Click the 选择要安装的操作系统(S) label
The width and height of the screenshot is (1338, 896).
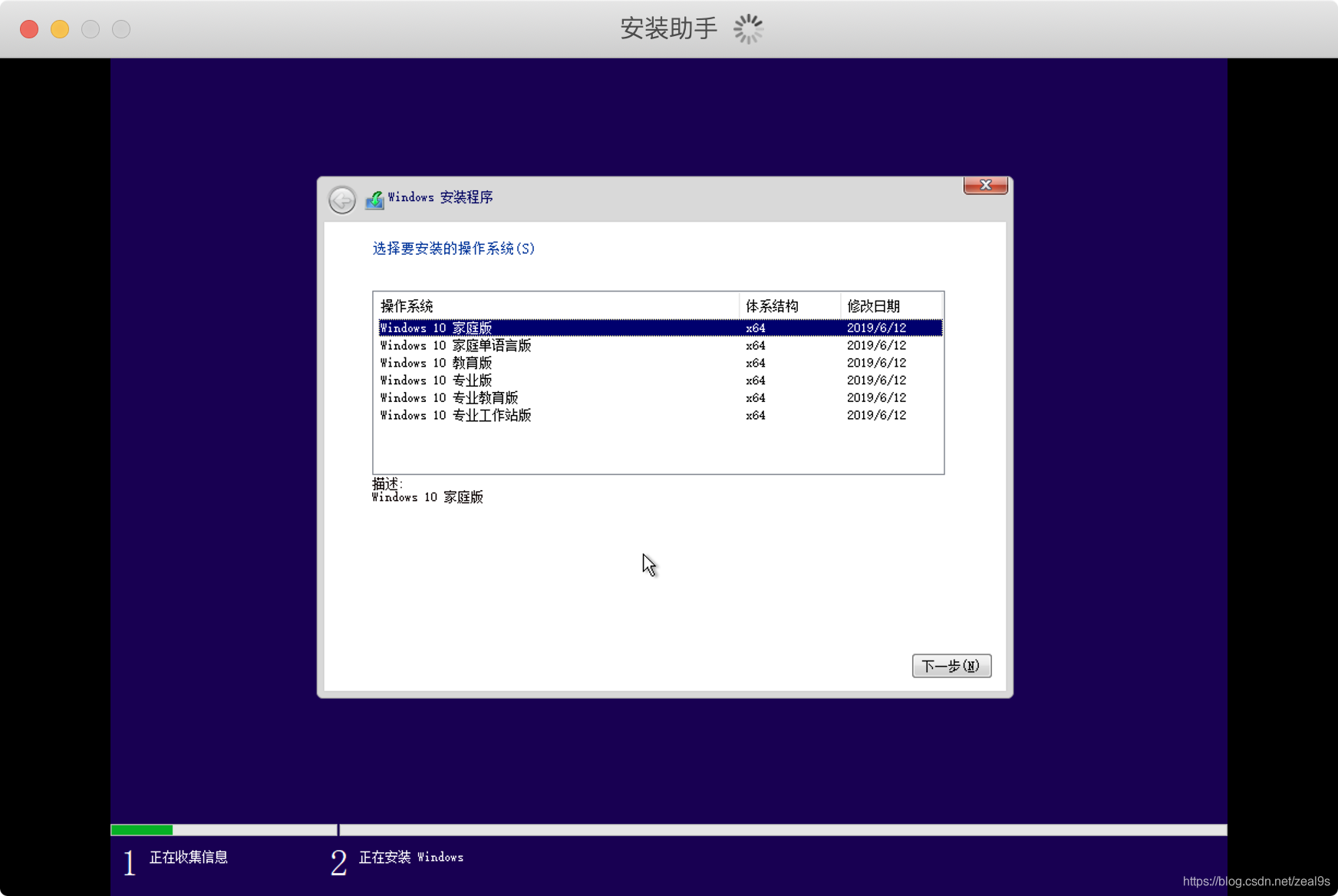pyautogui.click(x=453, y=249)
